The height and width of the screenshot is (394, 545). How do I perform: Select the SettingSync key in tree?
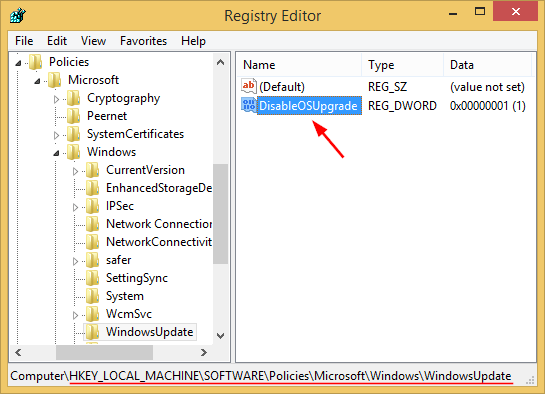(137, 278)
